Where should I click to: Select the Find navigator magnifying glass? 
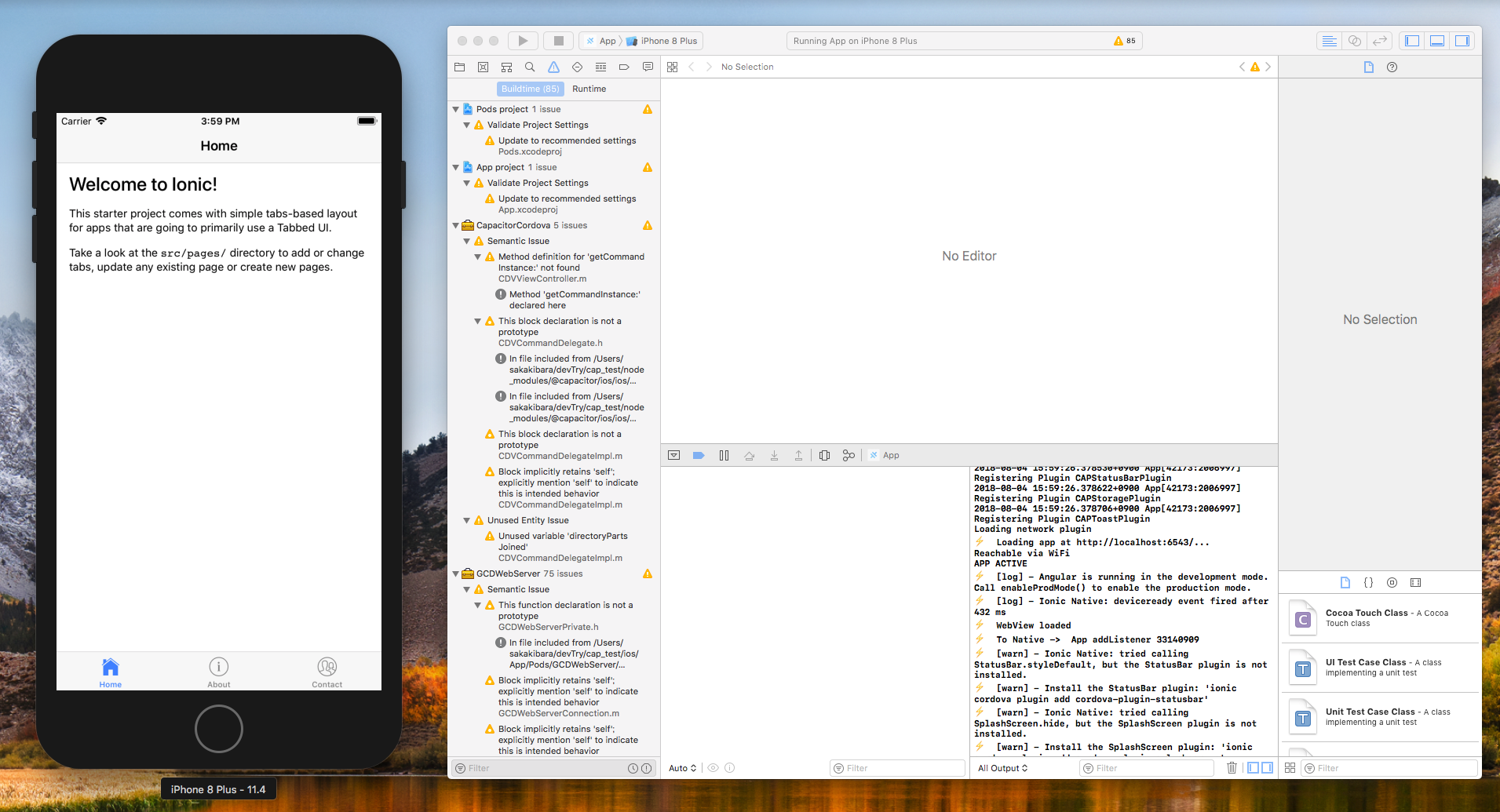point(529,67)
